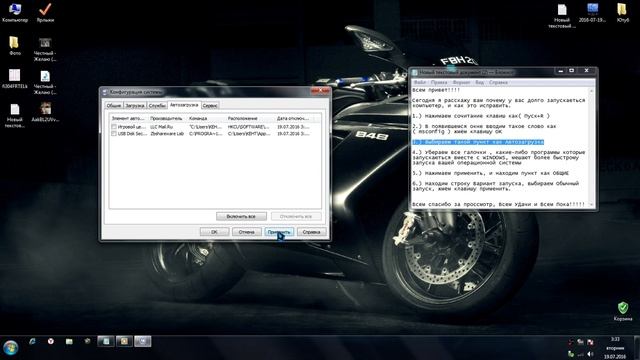Open the Файл menu in Notepad
The height and width of the screenshot is (360, 640).
(420, 82)
